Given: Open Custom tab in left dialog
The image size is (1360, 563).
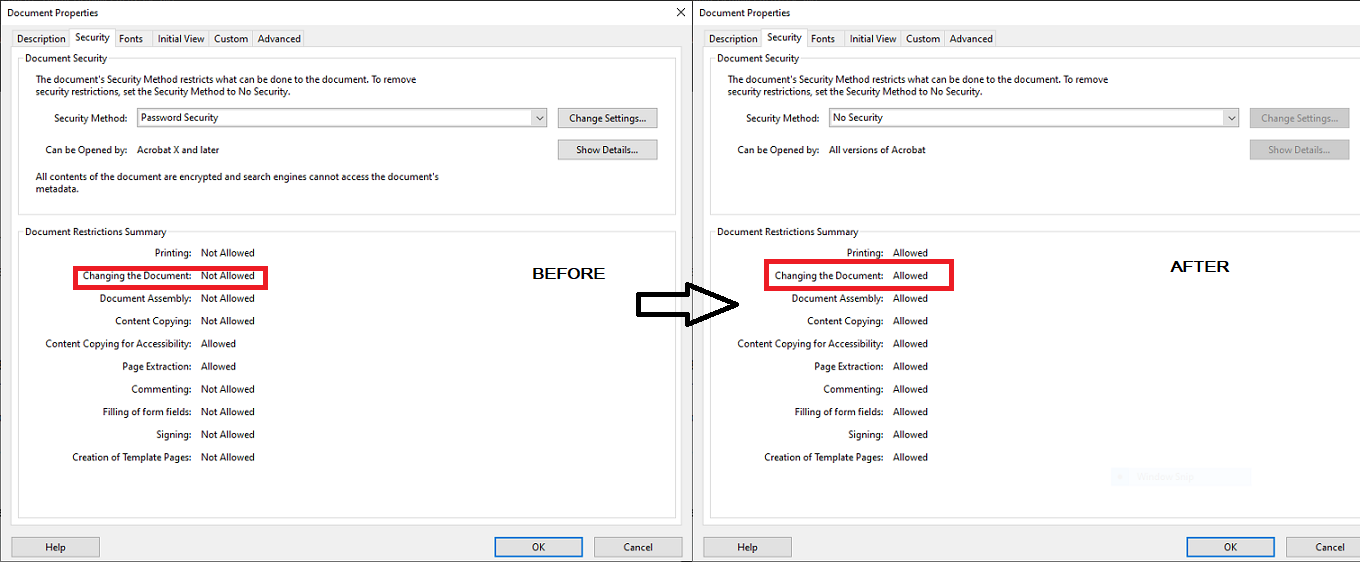Looking at the screenshot, I should (x=231, y=39).
